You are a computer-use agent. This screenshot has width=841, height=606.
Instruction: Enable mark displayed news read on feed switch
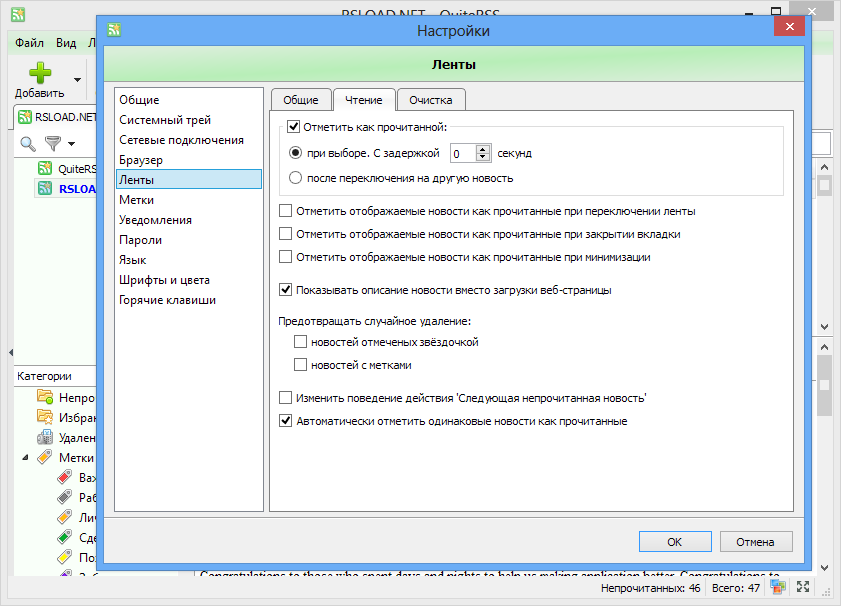click(x=285, y=211)
